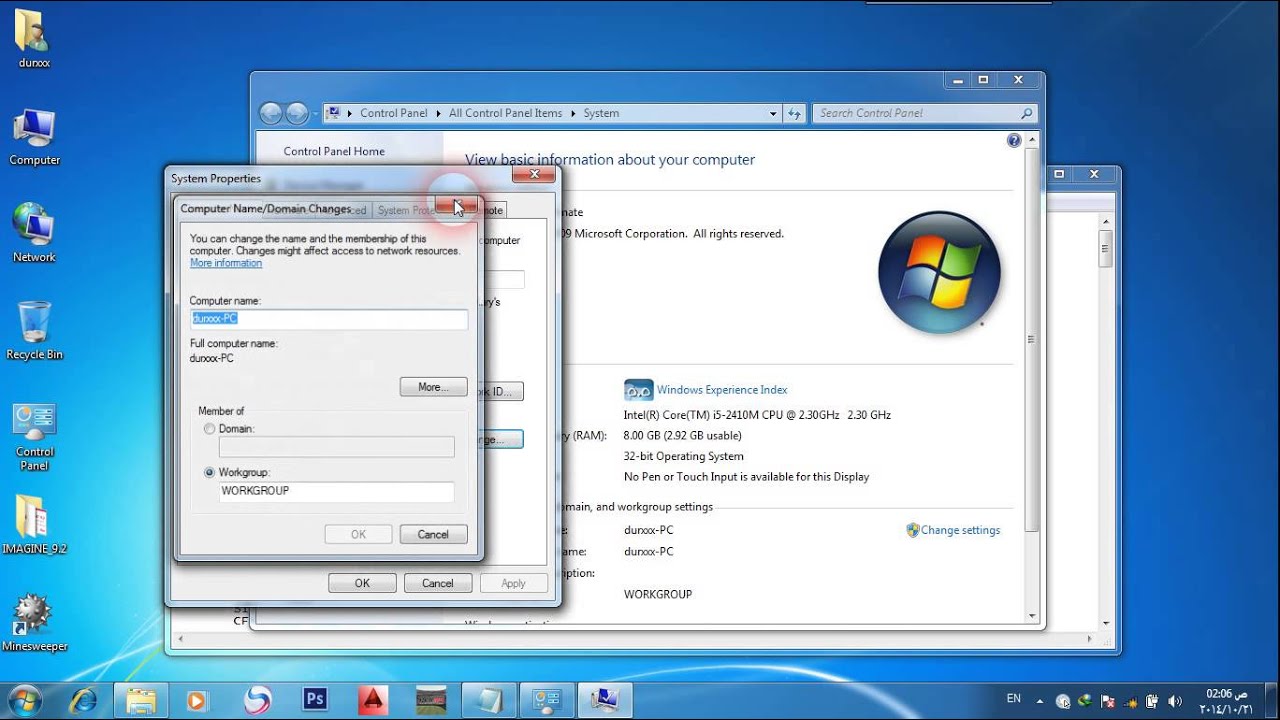
Task: Click the Change settings link
Action: pyautogui.click(x=960, y=530)
